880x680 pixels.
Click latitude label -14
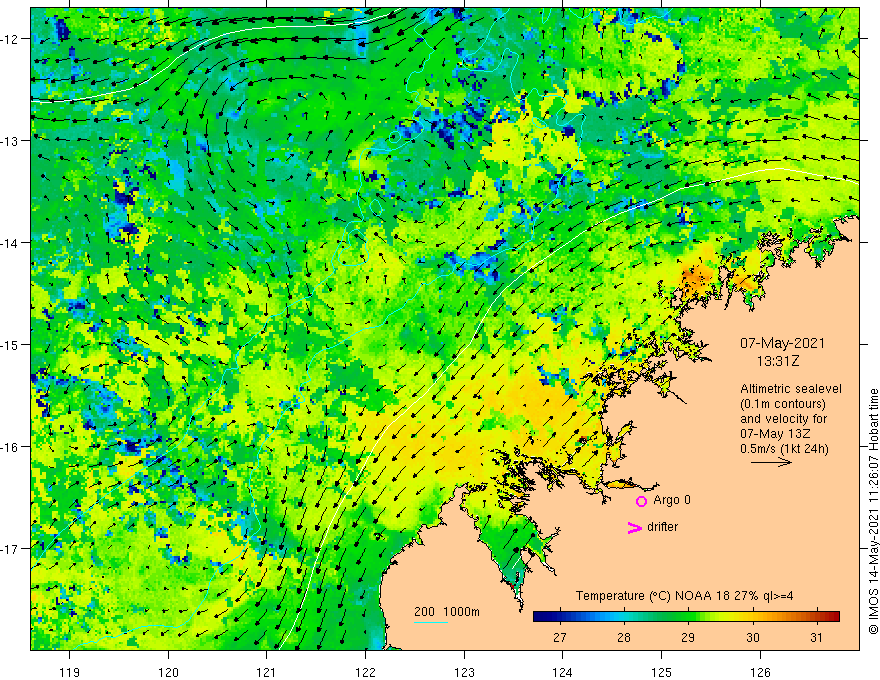coord(10,242)
